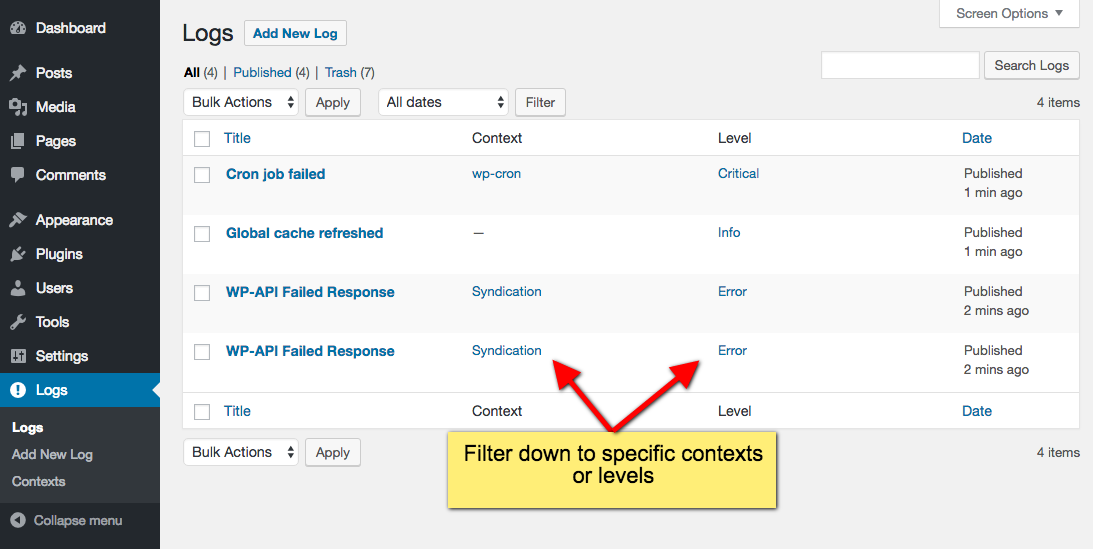Image resolution: width=1093 pixels, height=549 pixels.
Task: Click the Collapse menu arrow icon
Action: 19,520
